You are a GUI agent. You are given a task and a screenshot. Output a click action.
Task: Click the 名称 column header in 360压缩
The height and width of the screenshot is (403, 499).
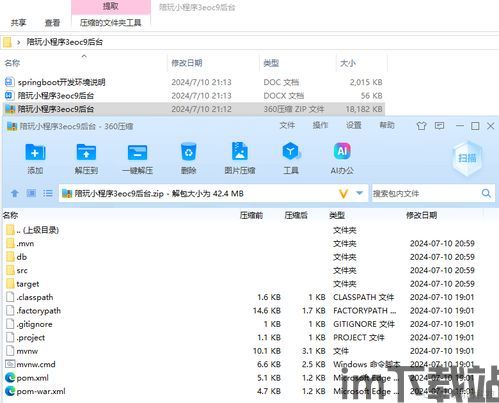pyautogui.click(x=10, y=215)
